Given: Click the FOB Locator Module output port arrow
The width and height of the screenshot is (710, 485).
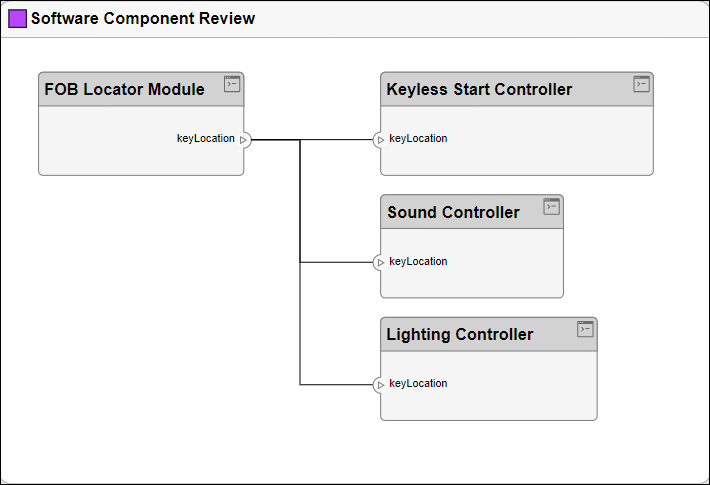Looking at the screenshot, I should [x=244, y=140].
